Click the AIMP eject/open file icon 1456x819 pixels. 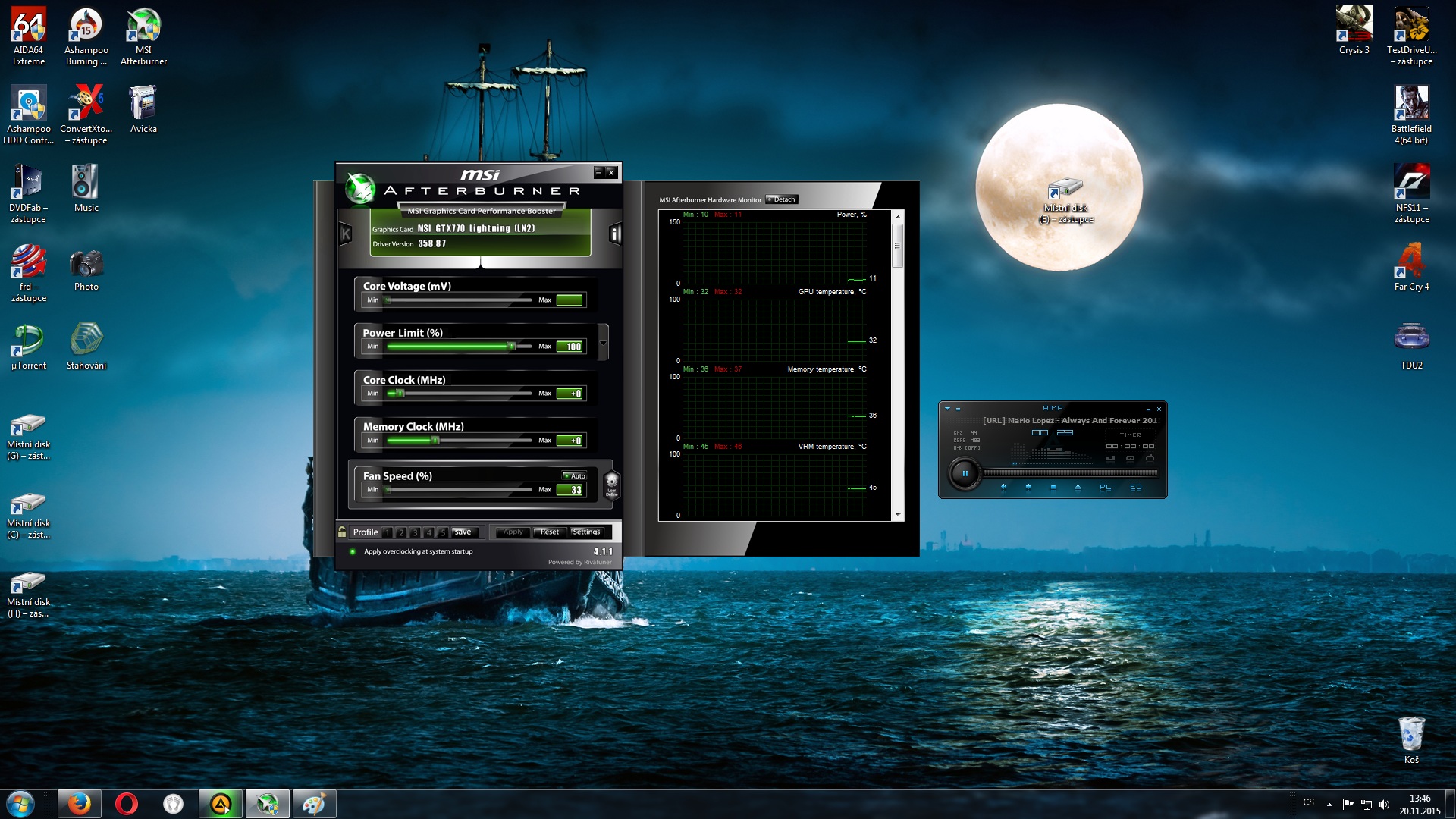coord(1078,488)
